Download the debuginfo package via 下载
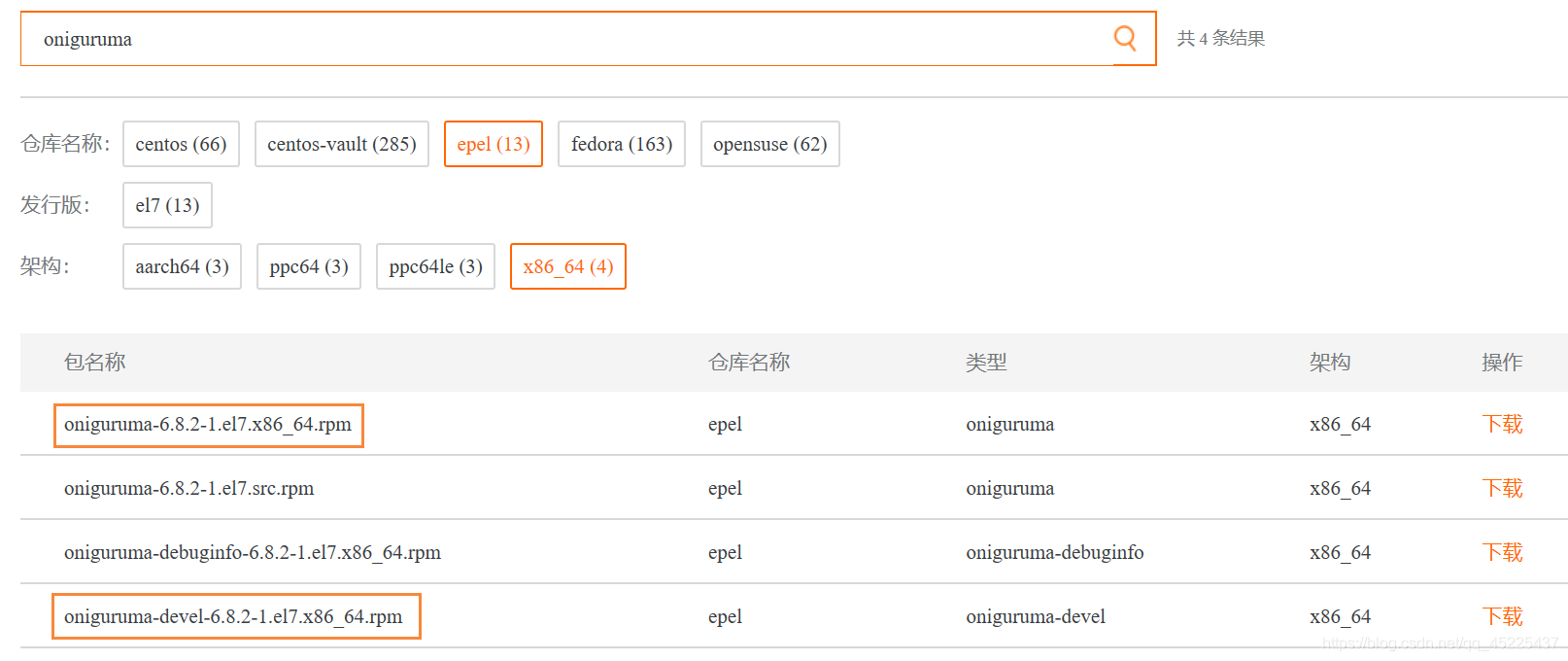The height and width of the screenshot is (661, 1568). [1502, 553]
